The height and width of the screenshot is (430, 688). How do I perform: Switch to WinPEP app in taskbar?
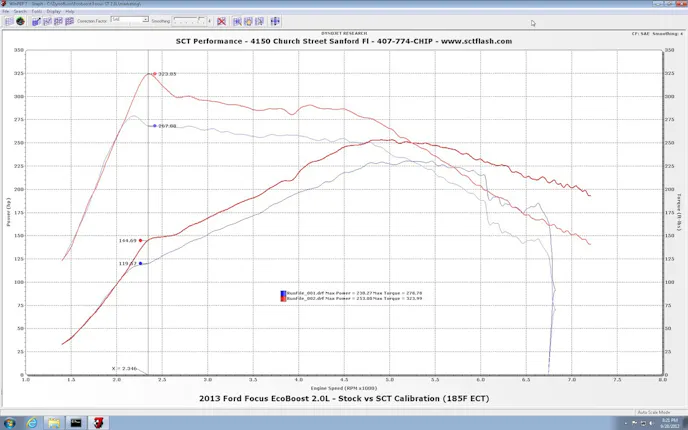point(98,422)
